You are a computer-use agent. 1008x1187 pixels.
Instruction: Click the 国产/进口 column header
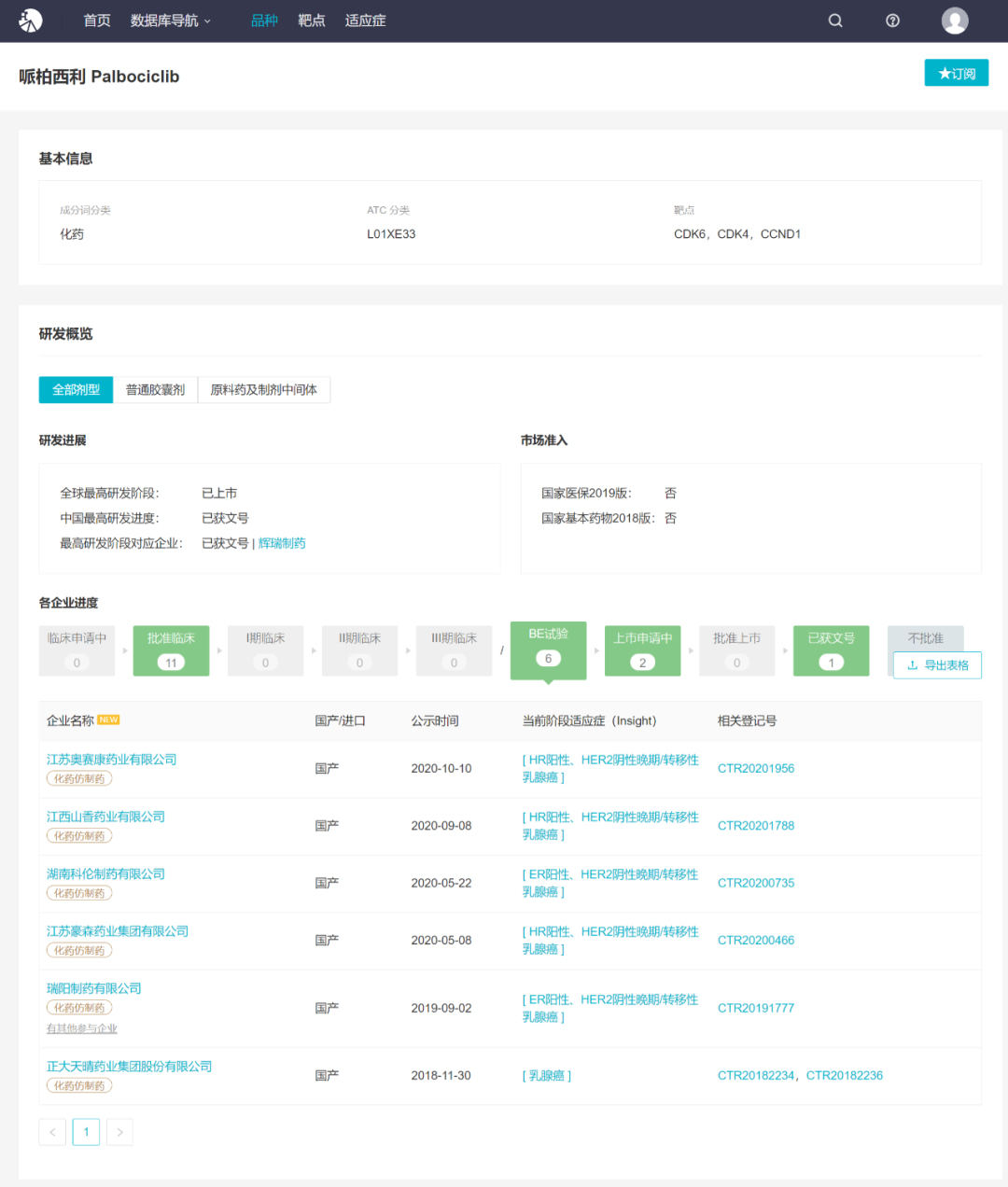pos(340,721)
